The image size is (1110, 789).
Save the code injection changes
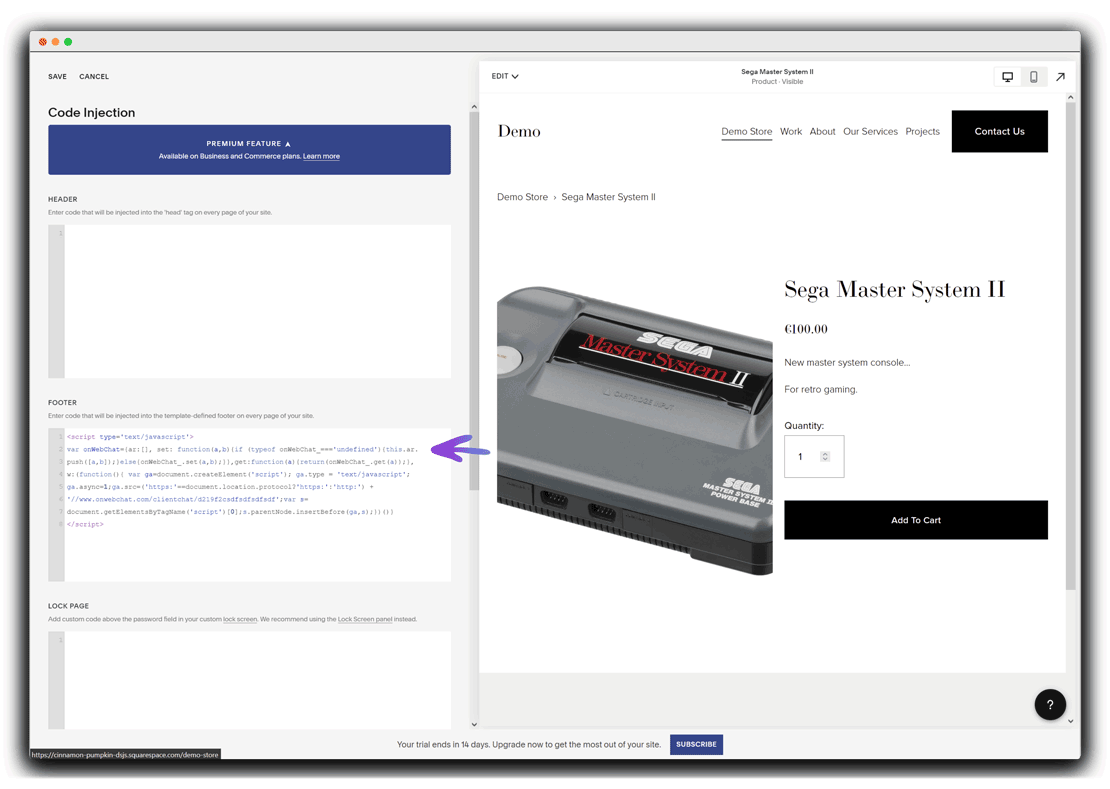[57, 76]
